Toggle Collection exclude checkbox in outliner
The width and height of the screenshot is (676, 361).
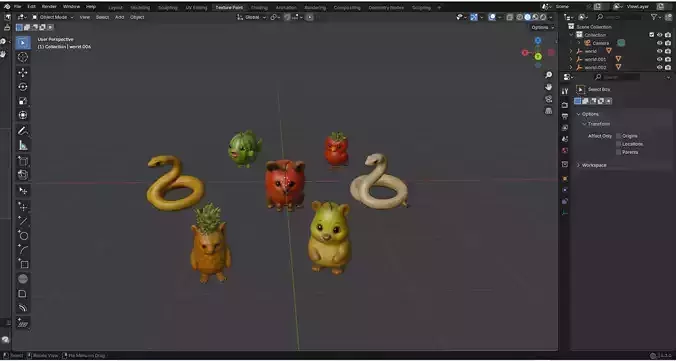pos(651,35)
